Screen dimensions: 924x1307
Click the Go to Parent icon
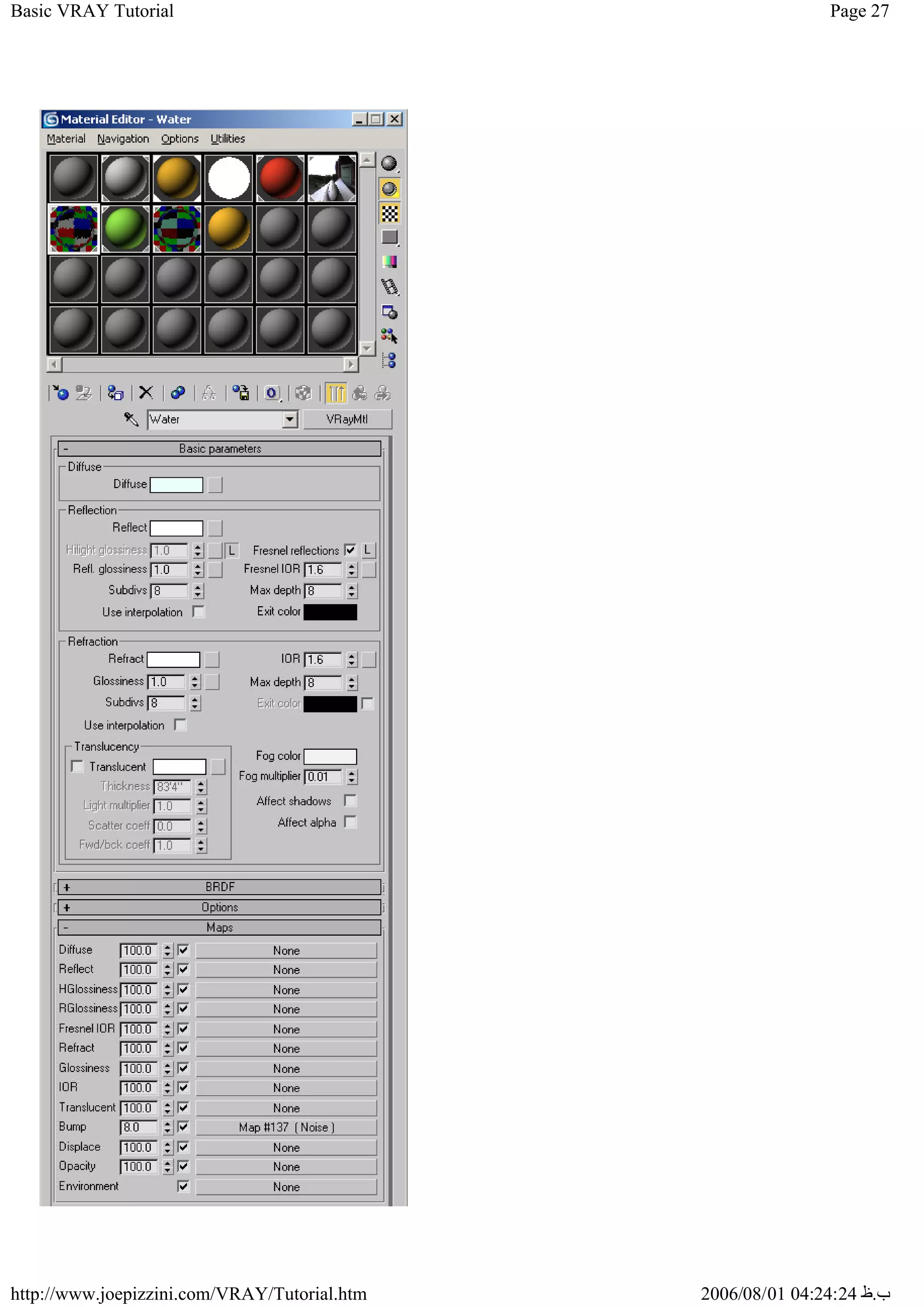[x=359, y=393]
